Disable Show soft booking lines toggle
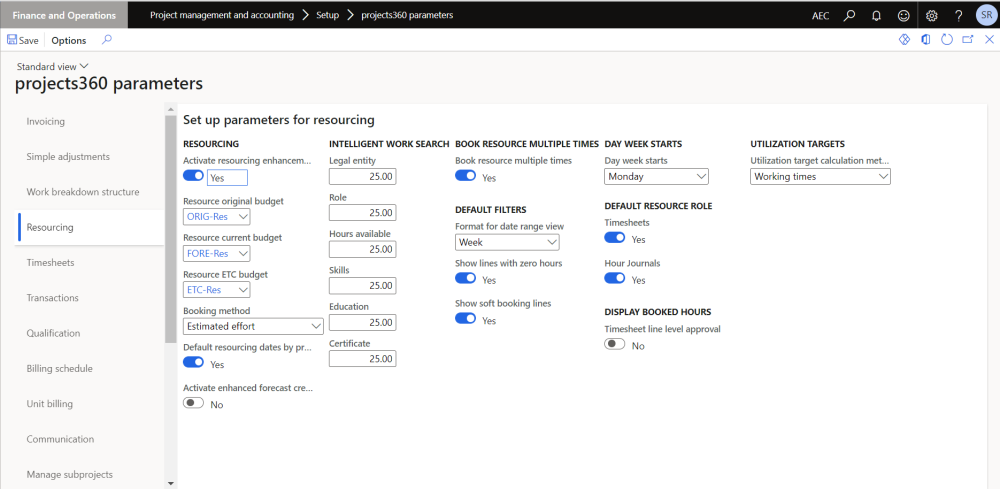 465,319
